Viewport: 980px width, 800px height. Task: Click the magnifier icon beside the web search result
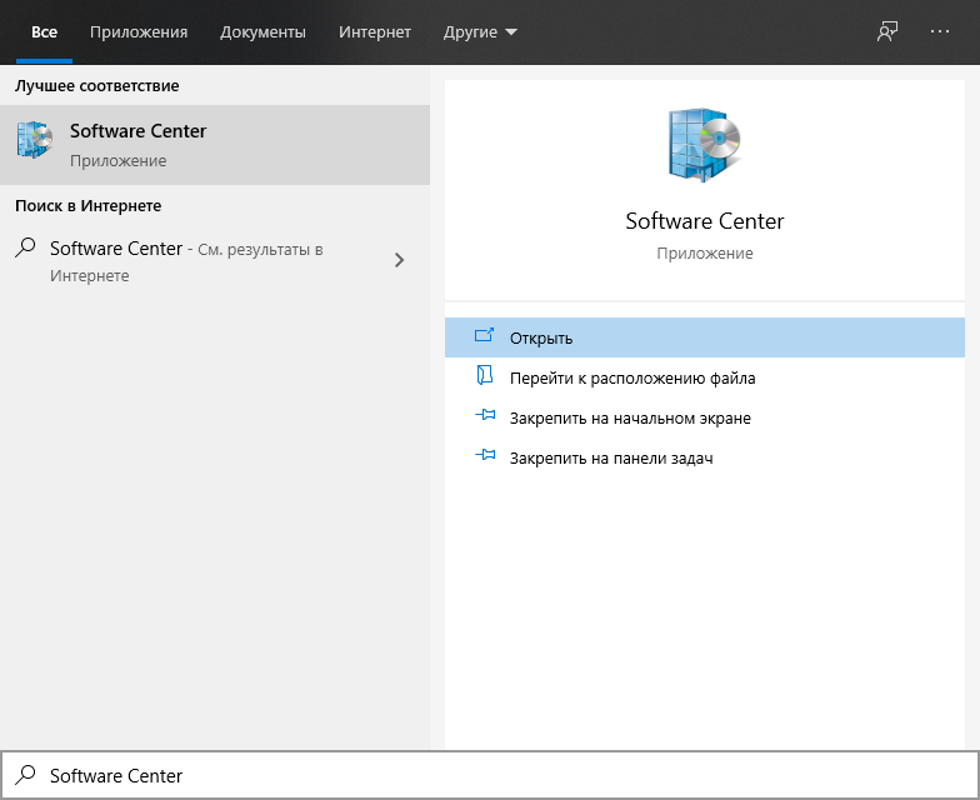pyautogui.click(x=26, y=248)
